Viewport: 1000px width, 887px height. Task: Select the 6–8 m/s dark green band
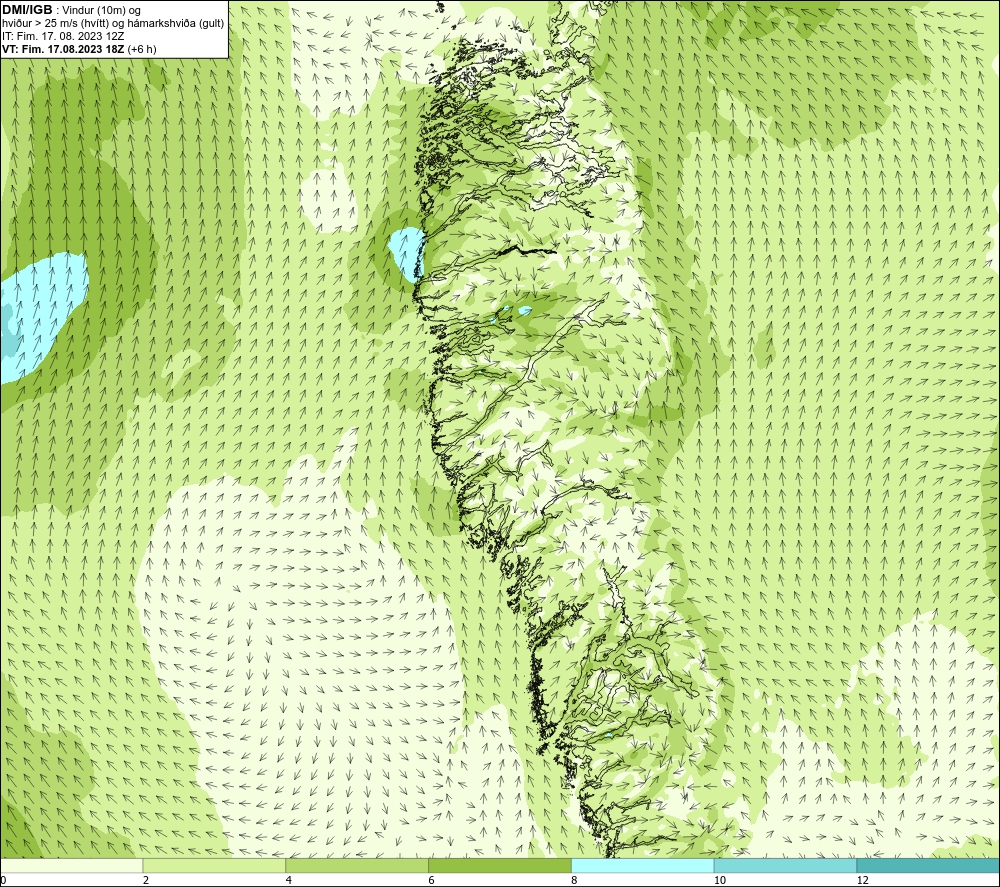click(500, 865)
